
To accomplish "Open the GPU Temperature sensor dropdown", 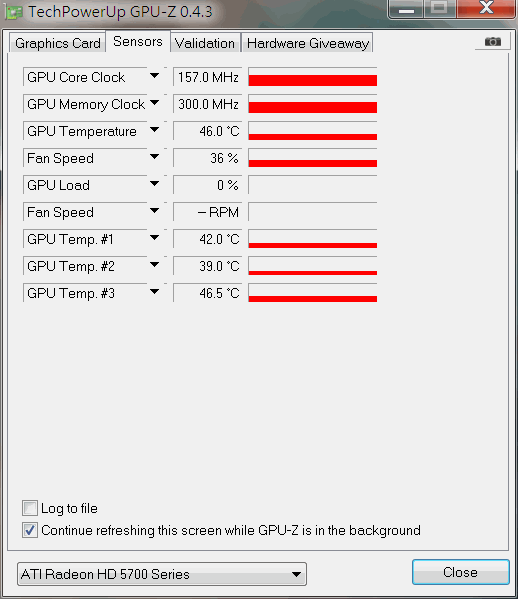I will coord(154,130).
